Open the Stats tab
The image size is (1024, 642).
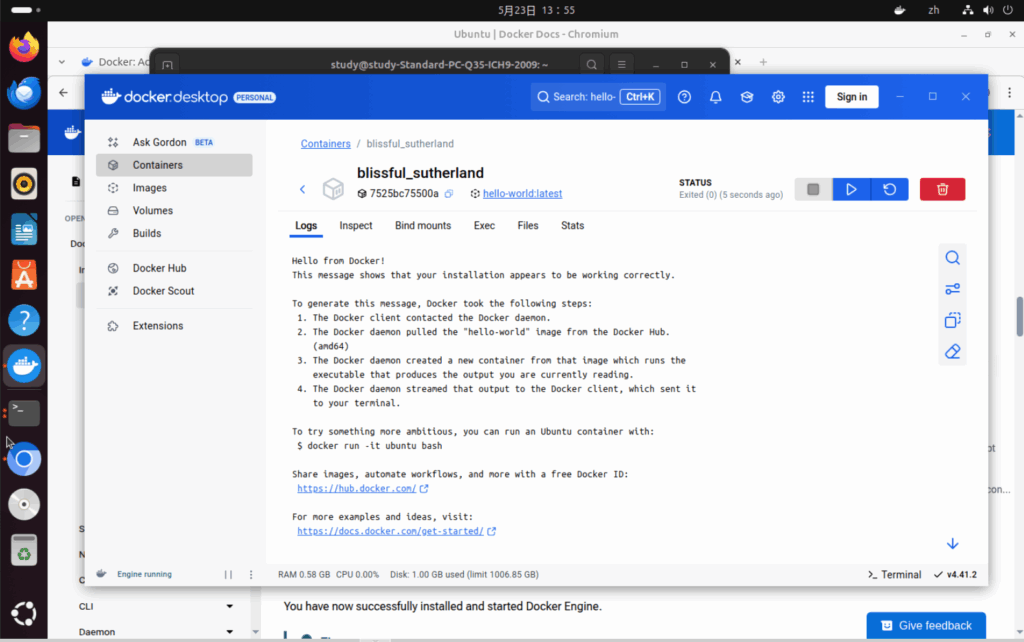pos(573,226)
